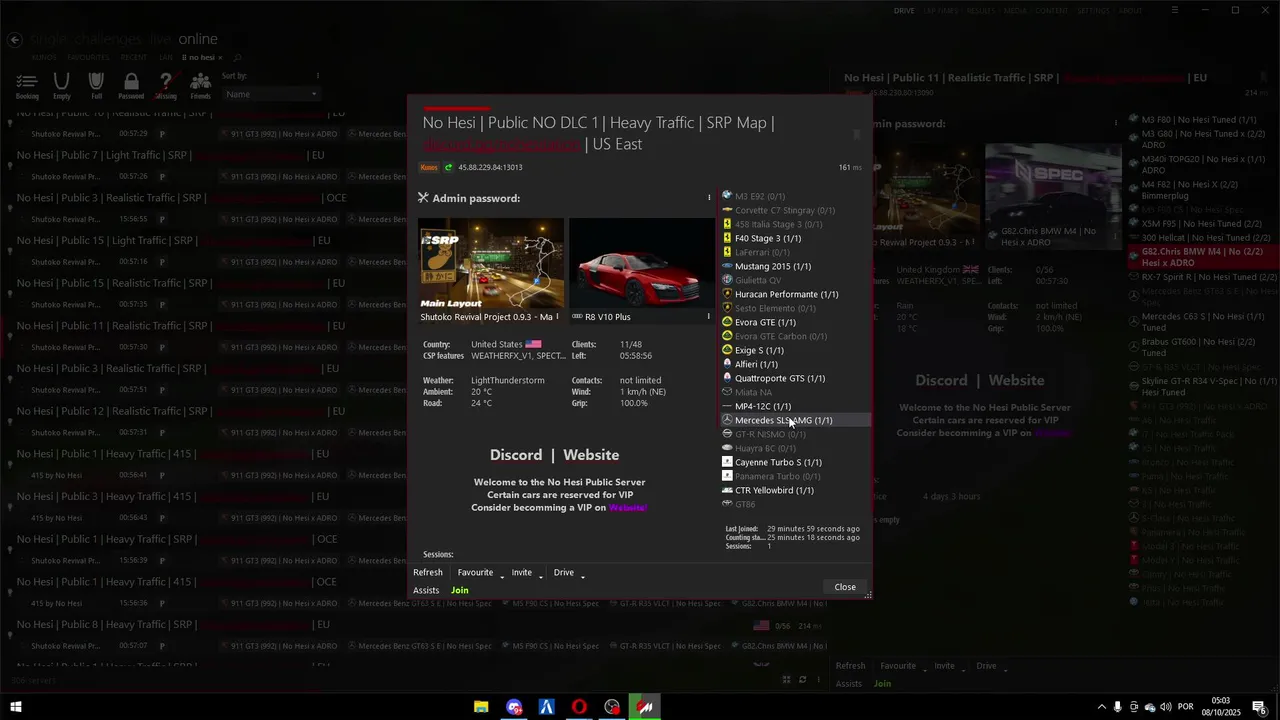This screenshot has width=1280, height=720.
Task: Refresh the server details in the dialog
Action: pyautogui.click(x=428, y=573)
